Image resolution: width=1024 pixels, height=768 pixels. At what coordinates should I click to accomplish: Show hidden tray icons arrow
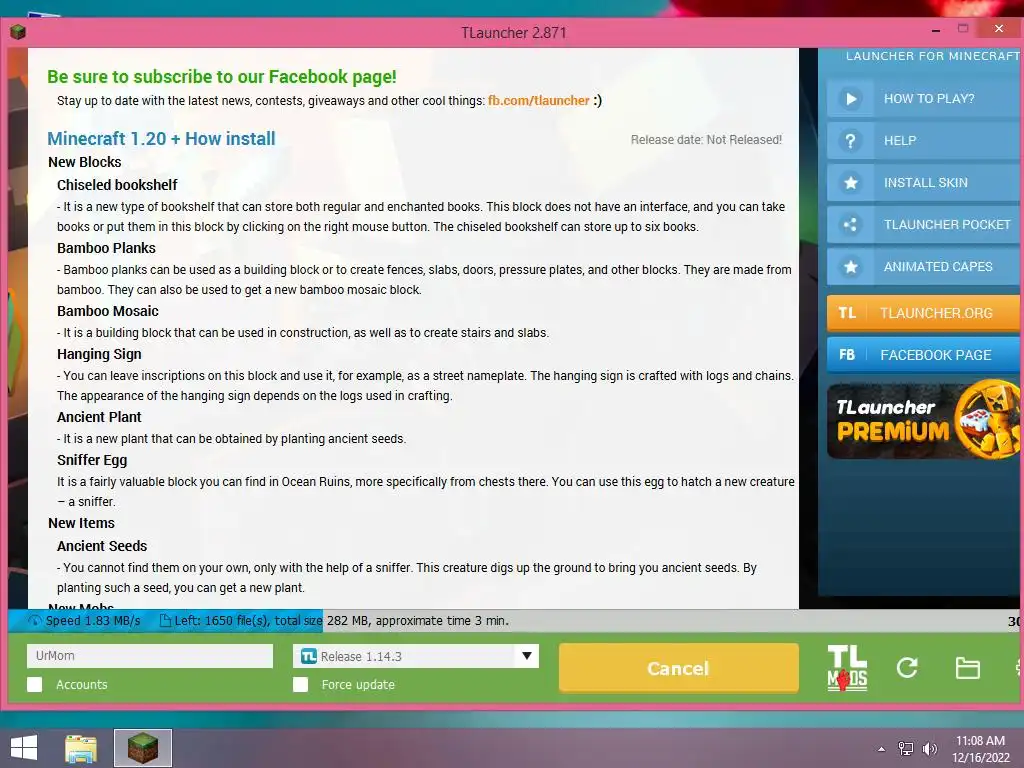[882, 749]
